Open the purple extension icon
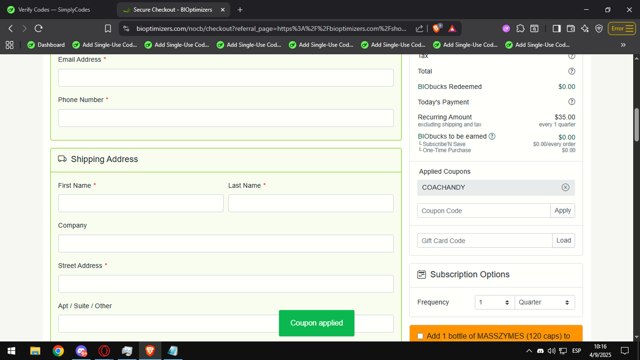 (506, 29)
